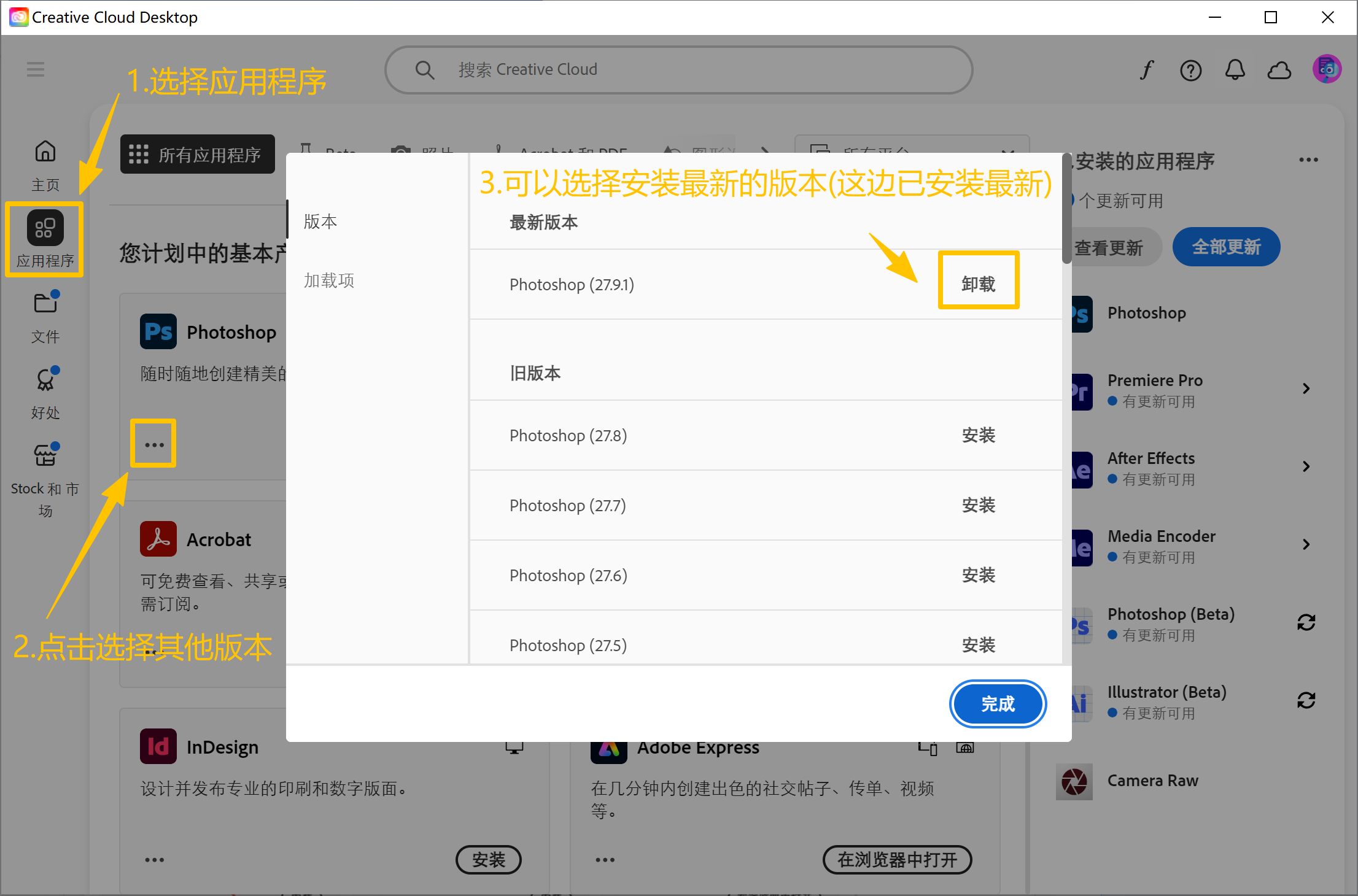Select the Add-ons (加载项) tab in dialog
Viewport: 1358px width, 896px height.
coord(329,280)
